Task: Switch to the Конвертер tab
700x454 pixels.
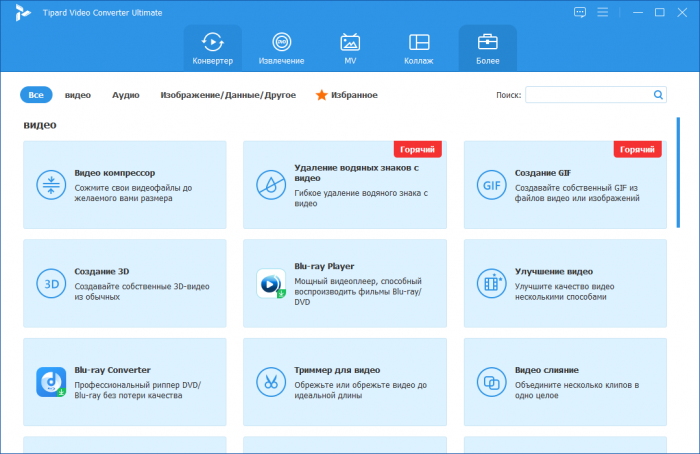Action: point(212,49)
